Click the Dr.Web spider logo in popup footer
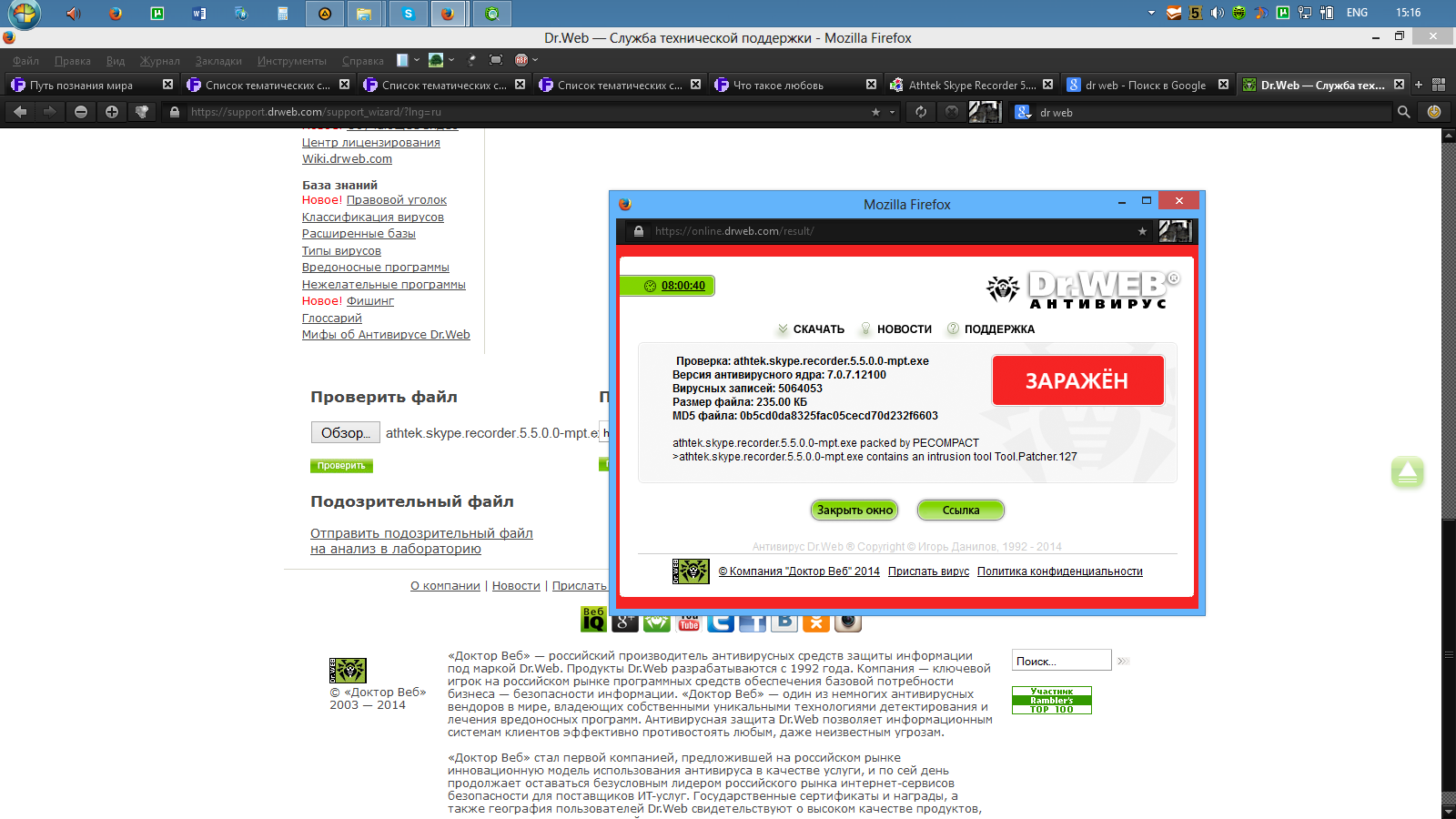 [691, 571]
